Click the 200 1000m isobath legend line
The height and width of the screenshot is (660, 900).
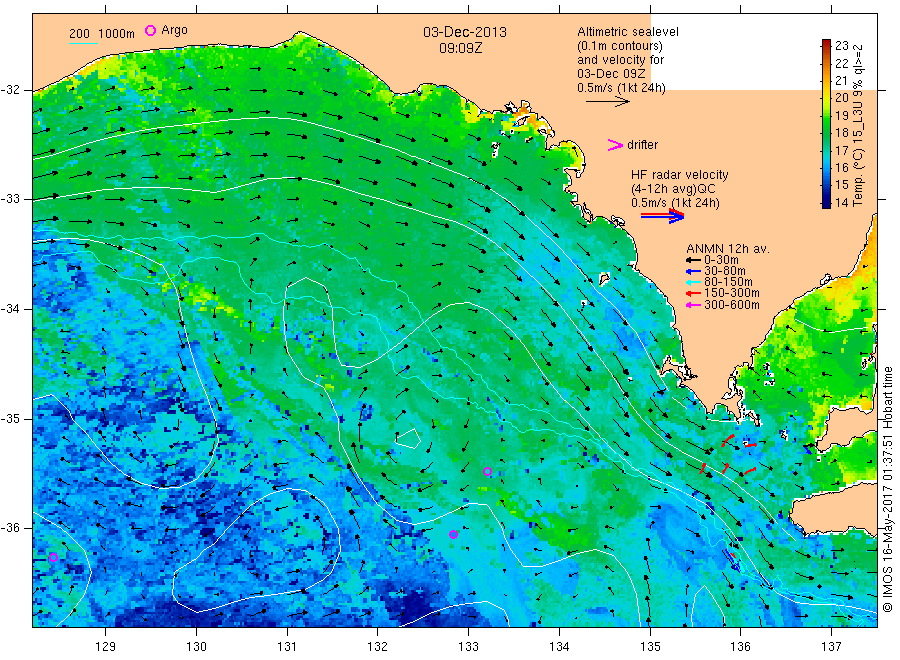pos(83,43)
